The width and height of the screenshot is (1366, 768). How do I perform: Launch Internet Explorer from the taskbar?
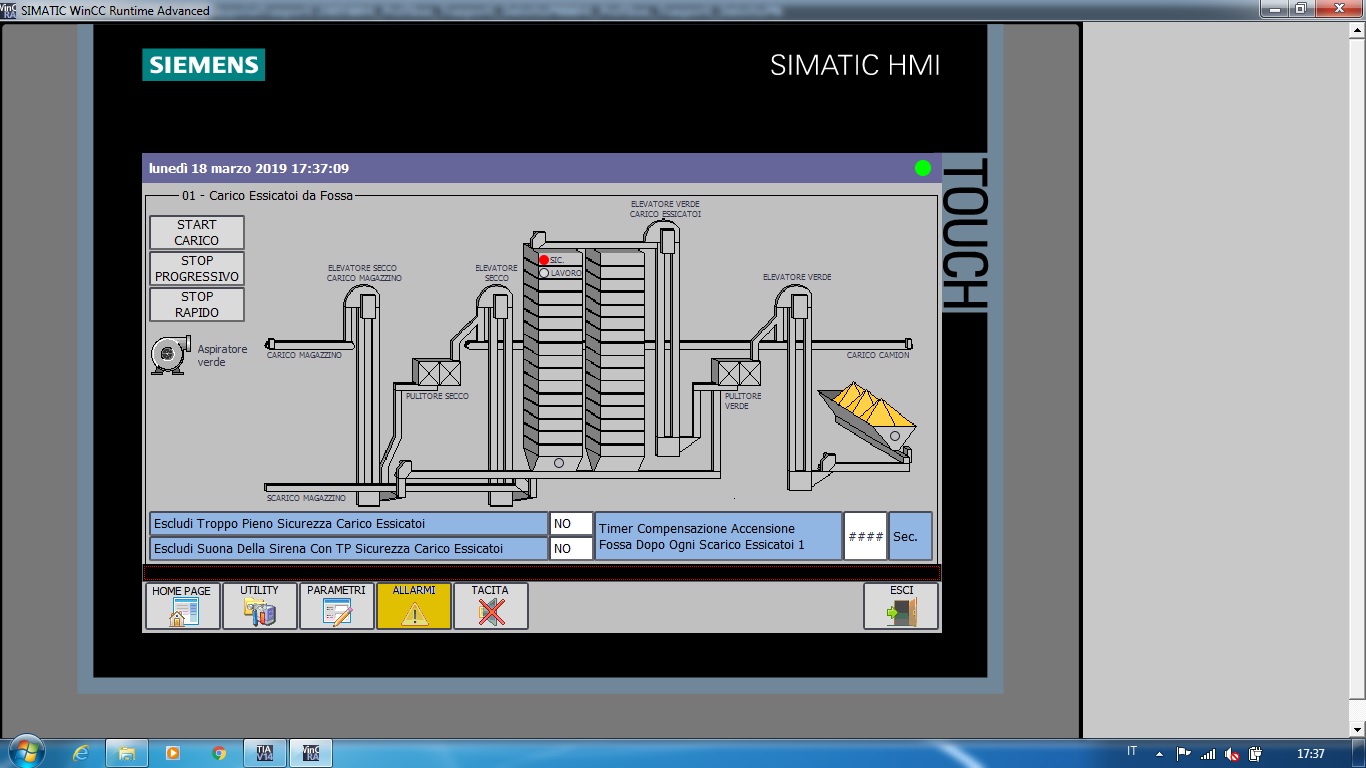[82, 753]
